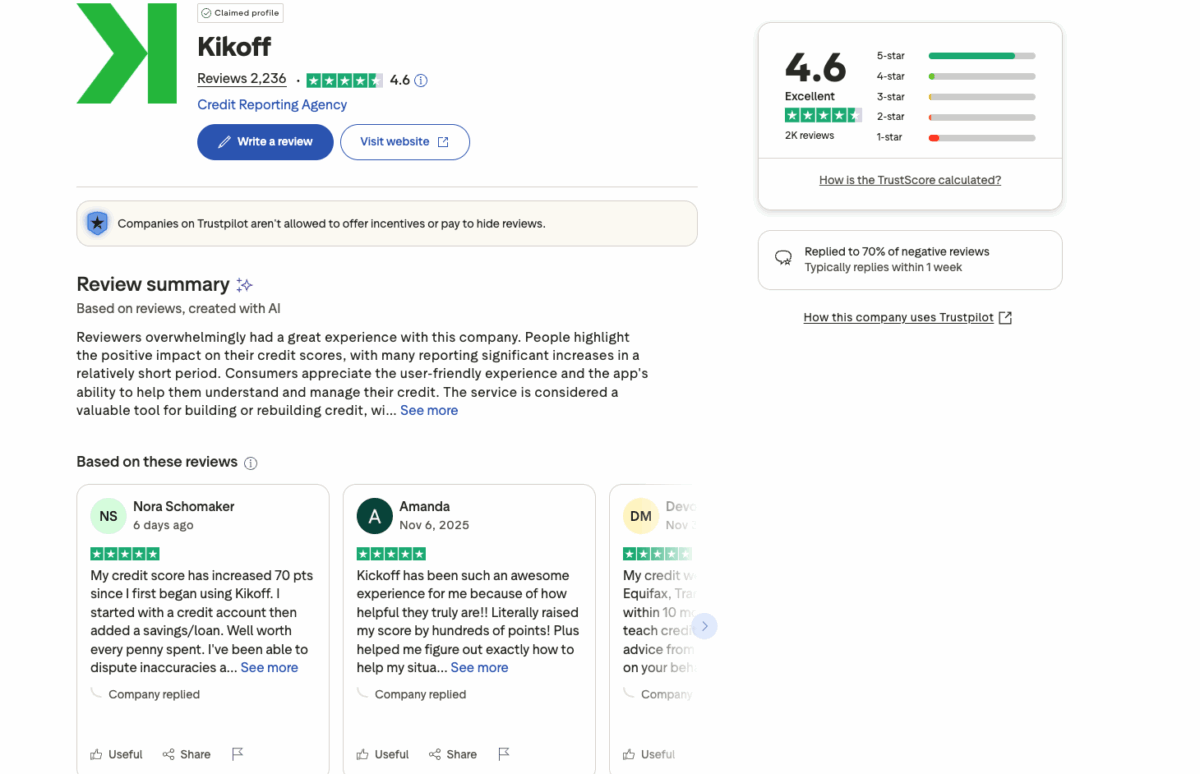Click the Kikoff company logo
Viewport: 1200px width, 774px height.
pos(126,53)
